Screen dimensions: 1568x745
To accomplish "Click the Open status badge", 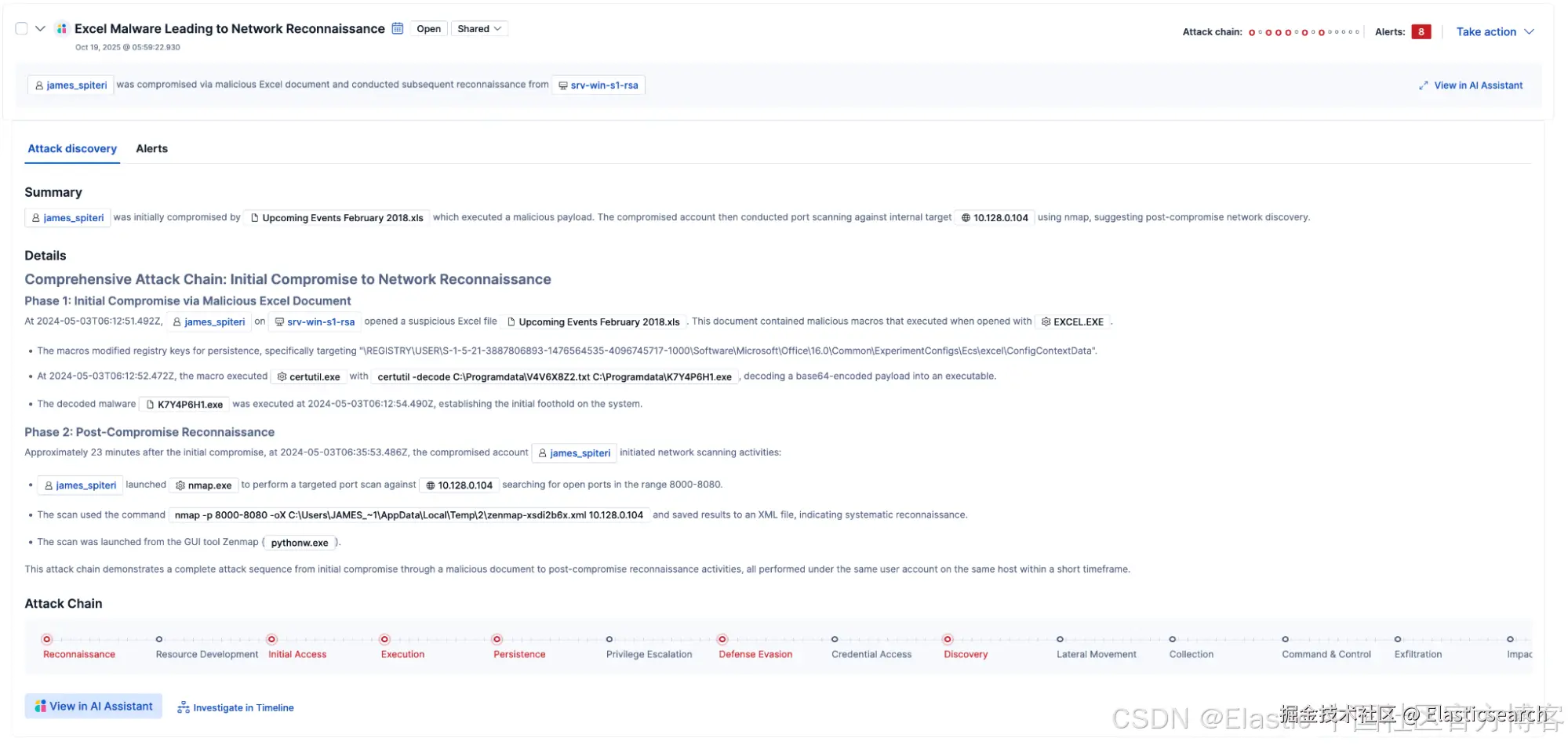I will click(428, 29).
